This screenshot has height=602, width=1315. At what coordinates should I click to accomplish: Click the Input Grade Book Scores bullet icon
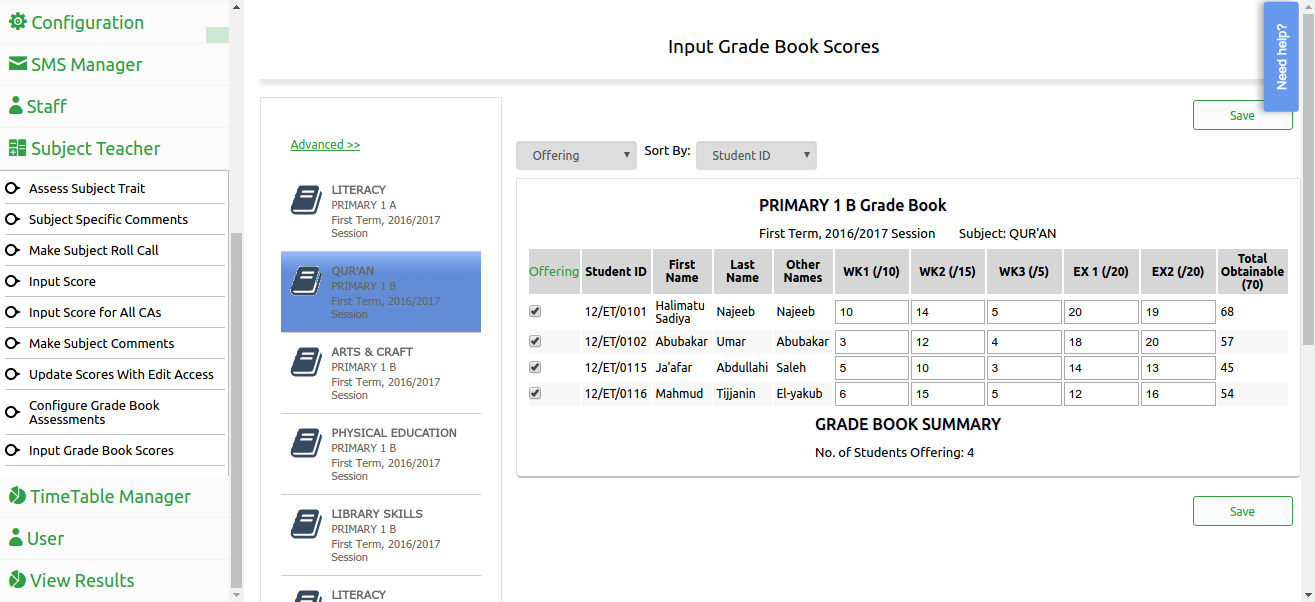pos(13,450)
